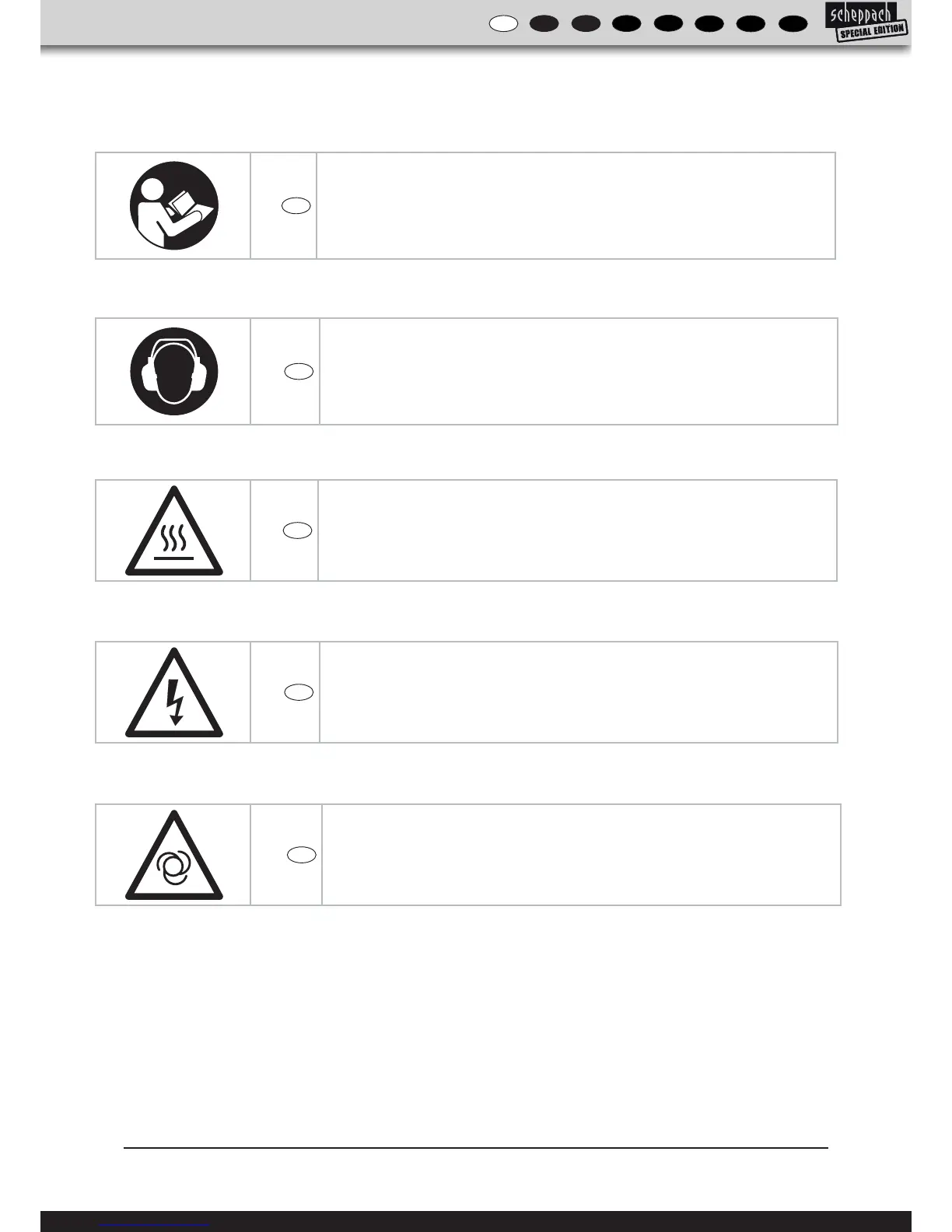The image size is (952, 1232).
Task: Click the black footer bar
Action: coord(476,1221)
